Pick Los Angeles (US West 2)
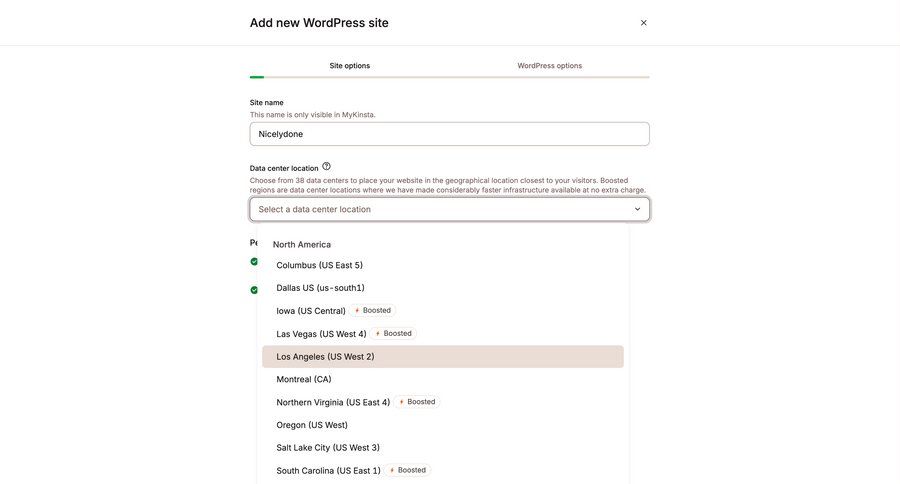The height and width of the screenshot is (484, 900). tap(326, 357)
